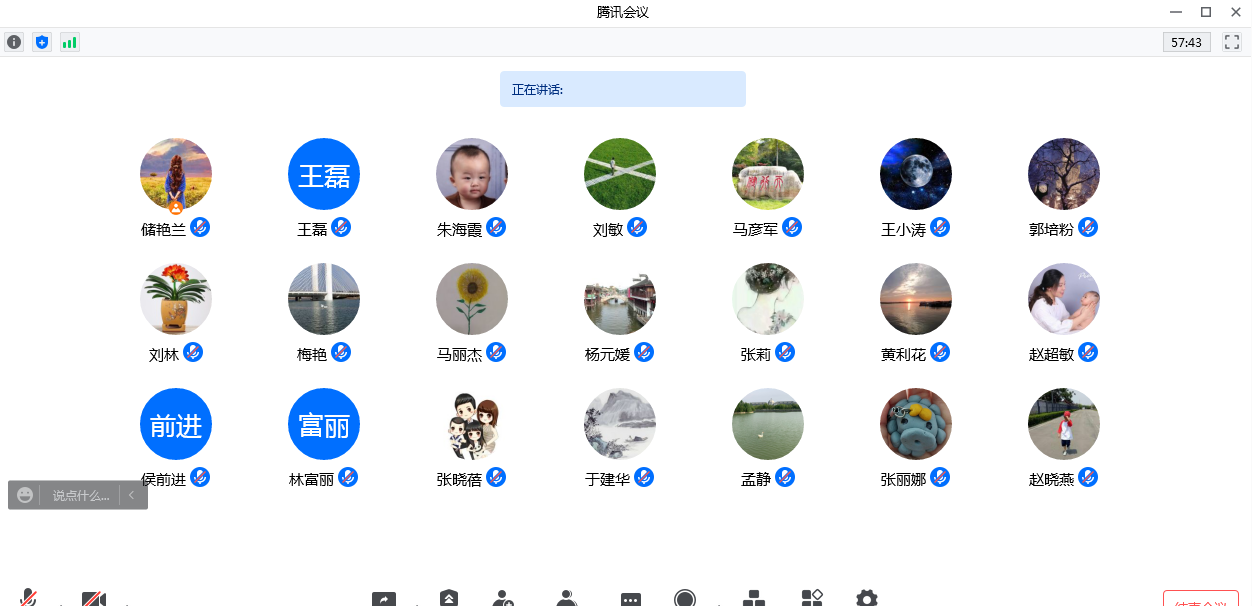This screenshot has height=606, width=1252.
Task: Turn on your camera in bottom toolbar
Action: click(94, 599)
